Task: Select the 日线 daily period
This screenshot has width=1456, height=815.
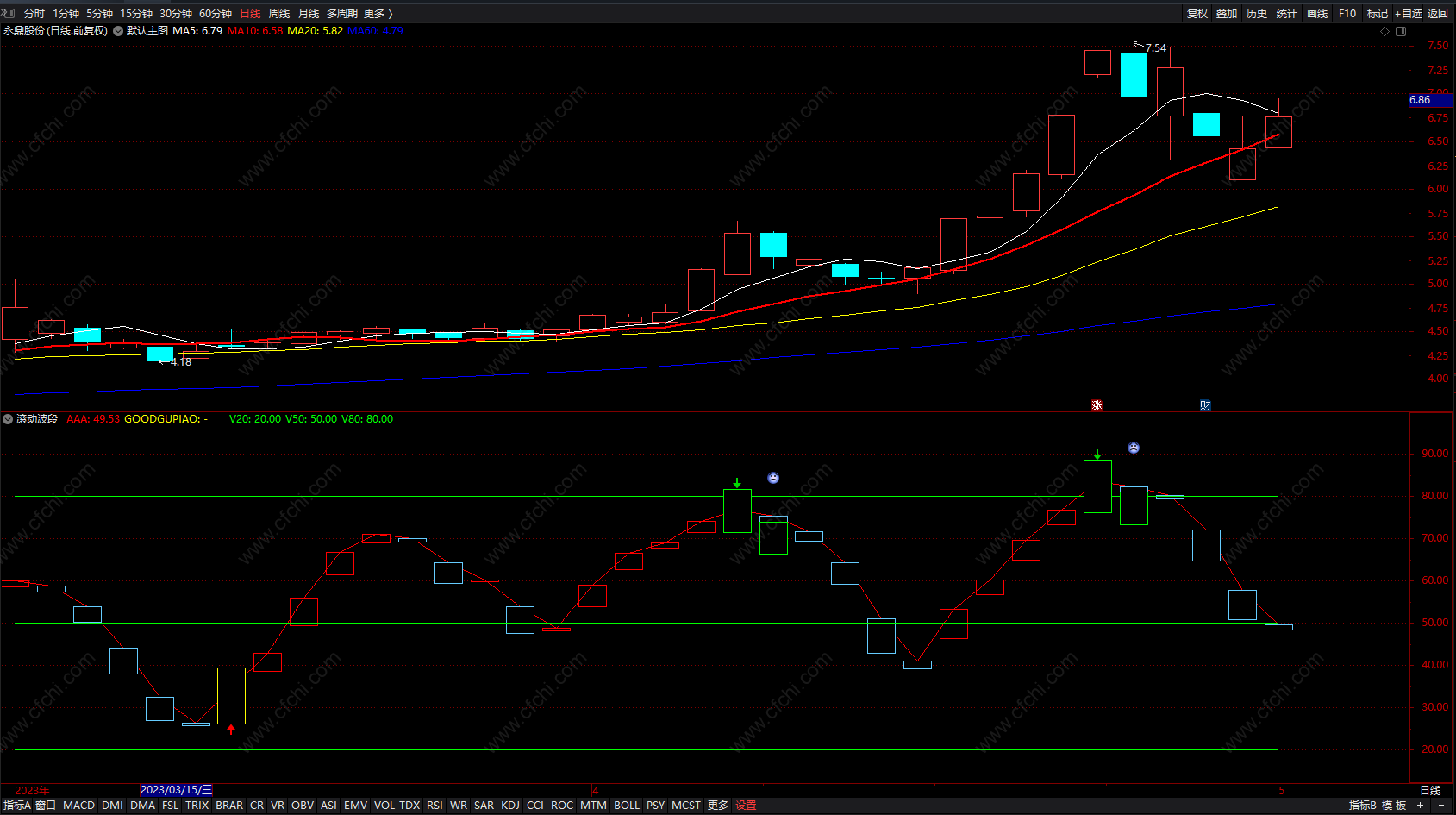Action: pos(250,13)
